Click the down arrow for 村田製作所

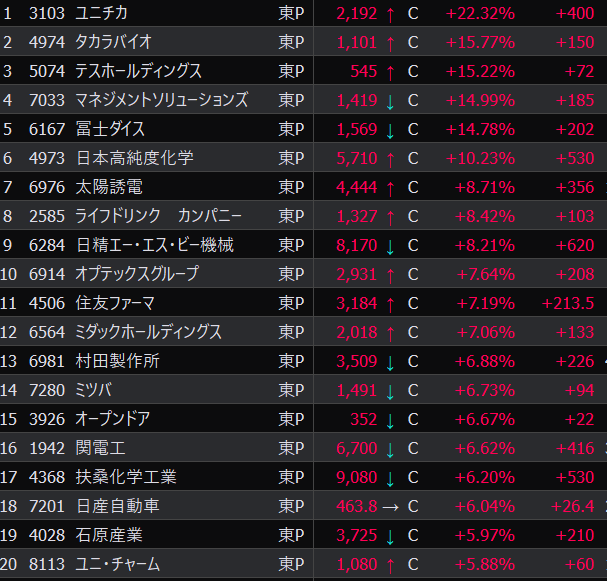coord(389,362)
